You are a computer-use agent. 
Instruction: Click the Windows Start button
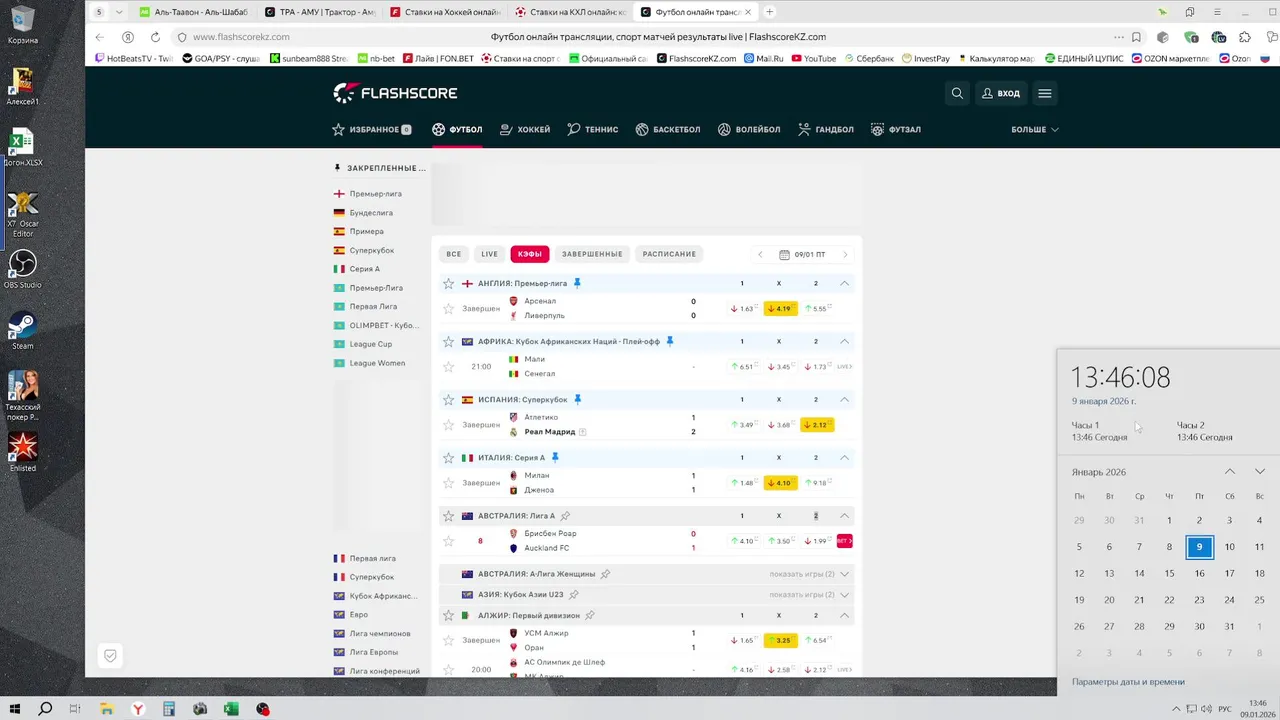(x=15, y=709)
